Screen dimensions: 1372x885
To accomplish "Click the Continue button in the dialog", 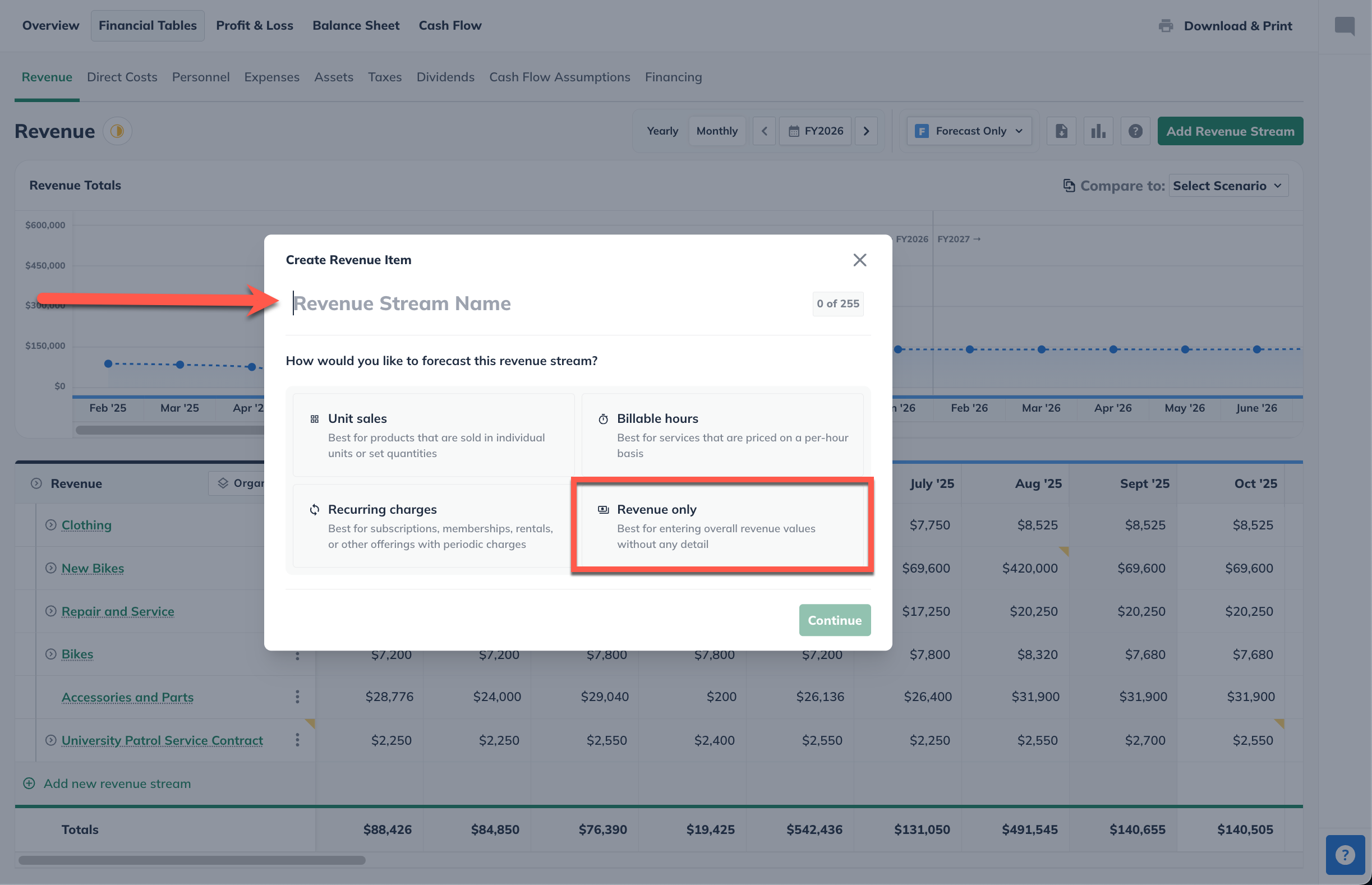I will click(x=835, y=620).
